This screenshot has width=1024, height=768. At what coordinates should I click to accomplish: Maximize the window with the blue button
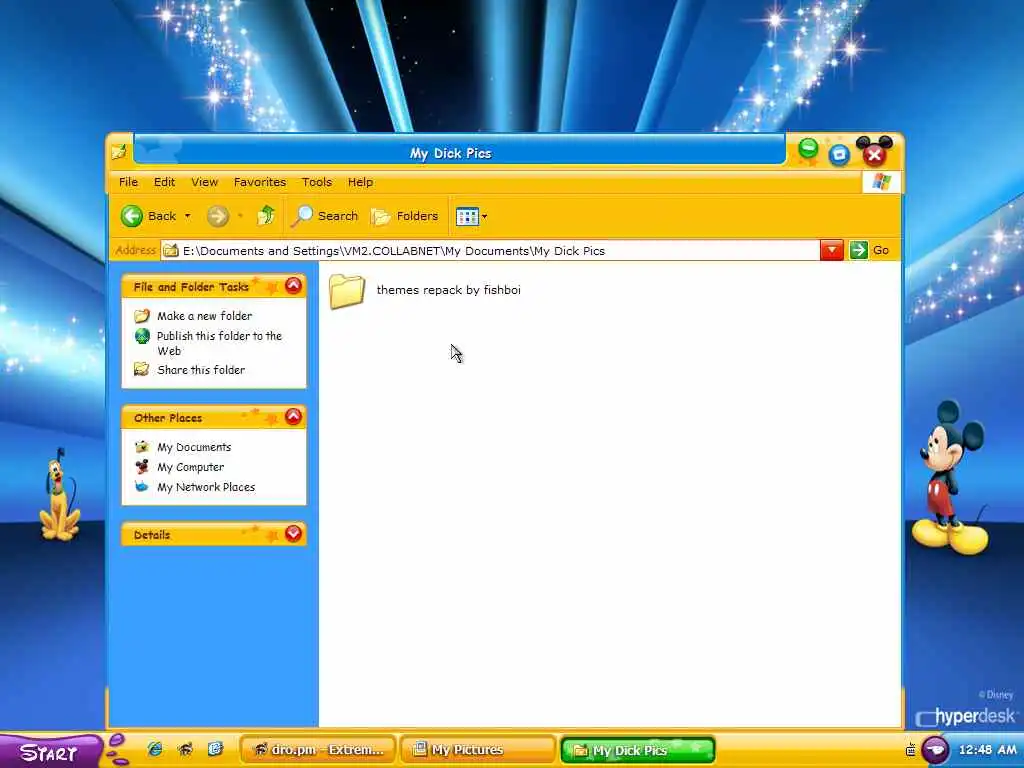pyautogui.click(x=839, y=155)
